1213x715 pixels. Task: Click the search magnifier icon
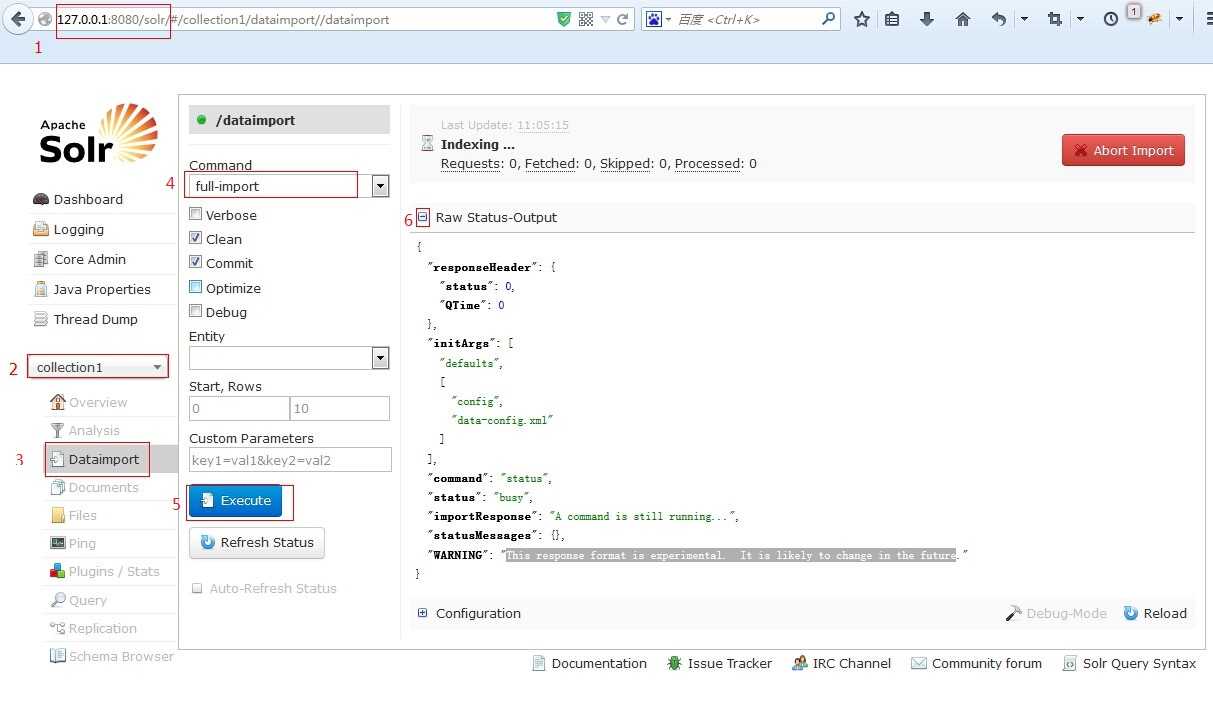pyautogui.click(x=828, y=19)
